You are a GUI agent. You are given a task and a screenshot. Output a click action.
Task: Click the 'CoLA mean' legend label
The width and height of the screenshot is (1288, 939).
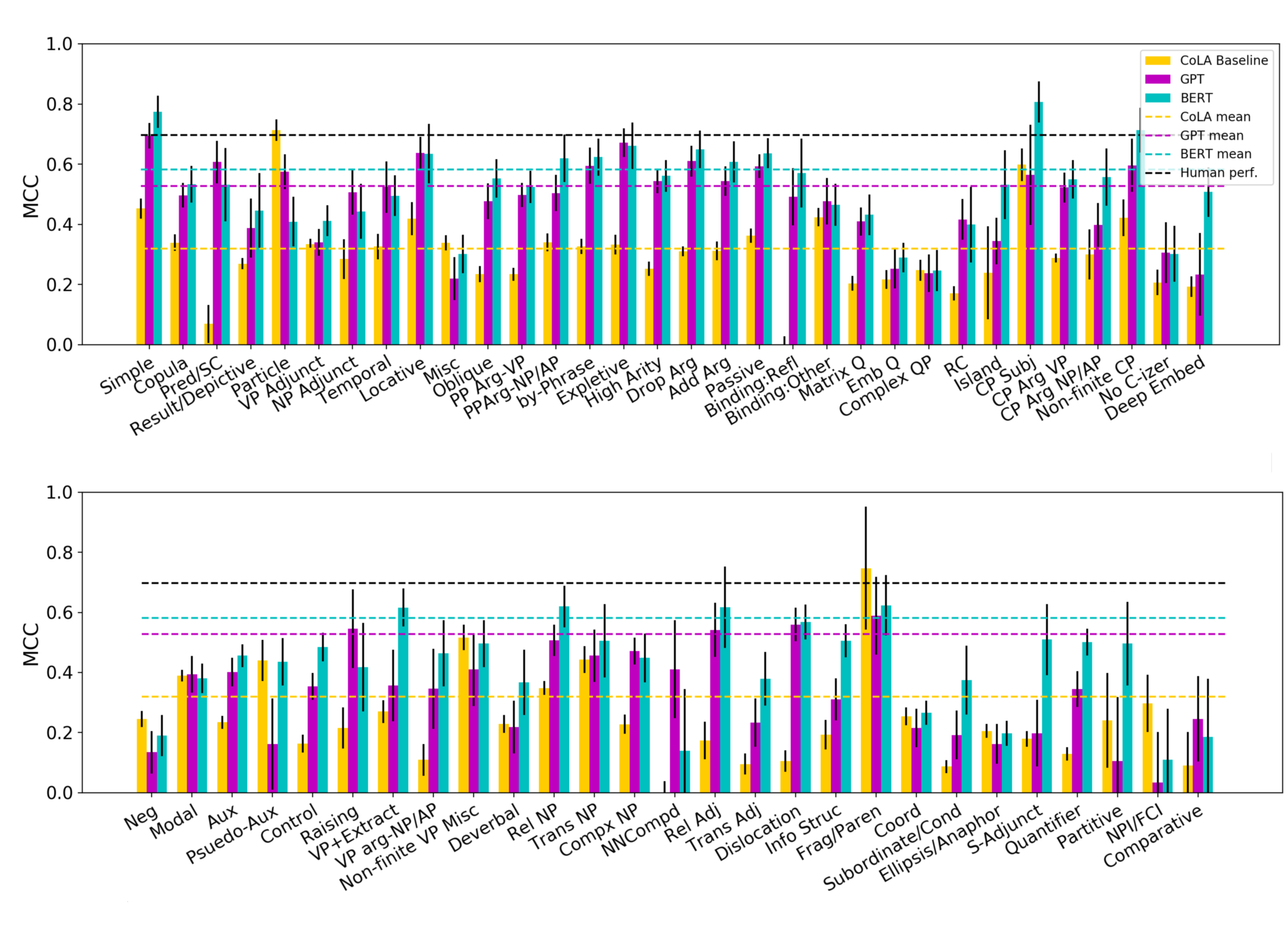coord(1215,117)
